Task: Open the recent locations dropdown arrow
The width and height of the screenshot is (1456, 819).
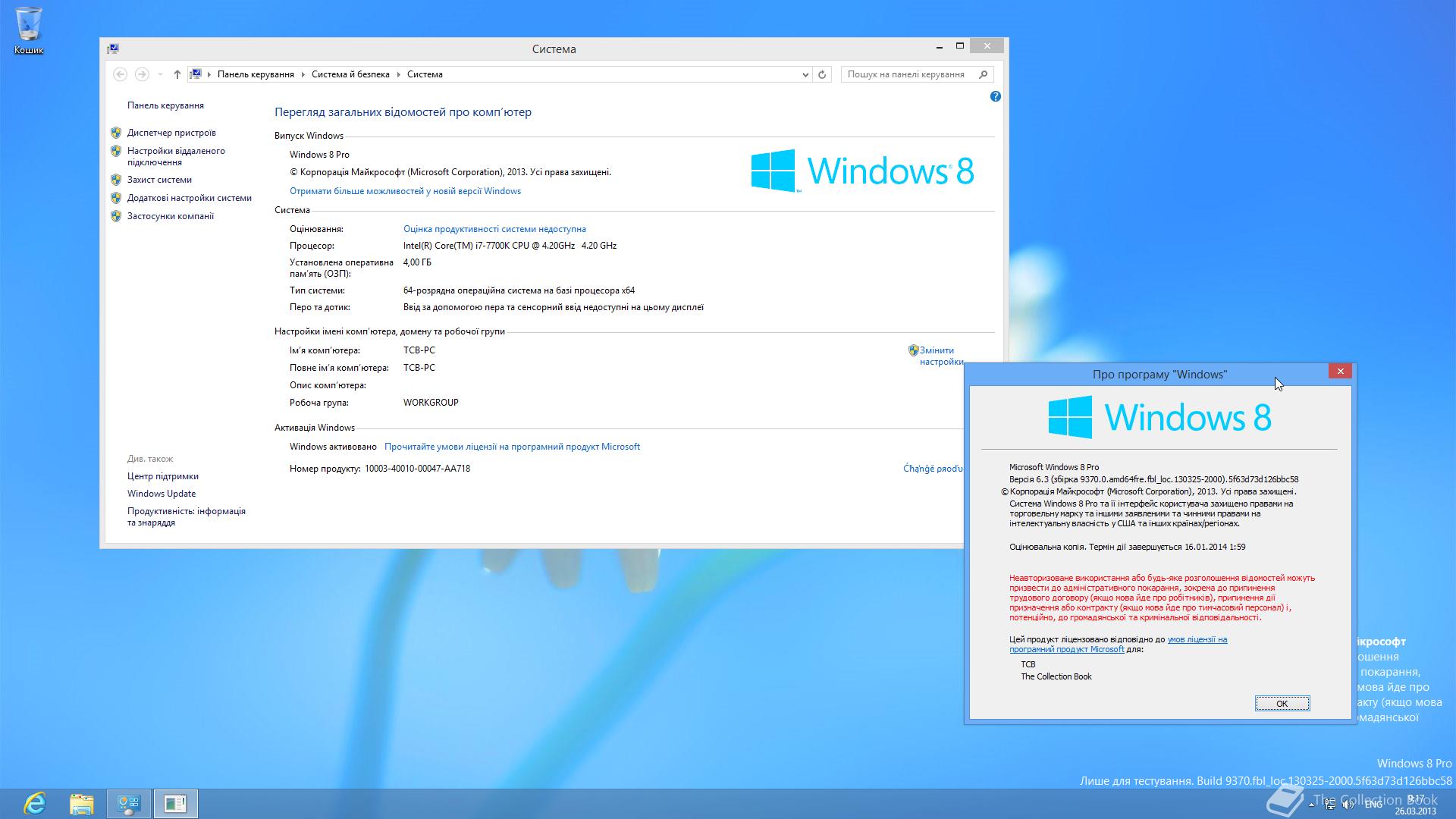Action: click(160, 74)
